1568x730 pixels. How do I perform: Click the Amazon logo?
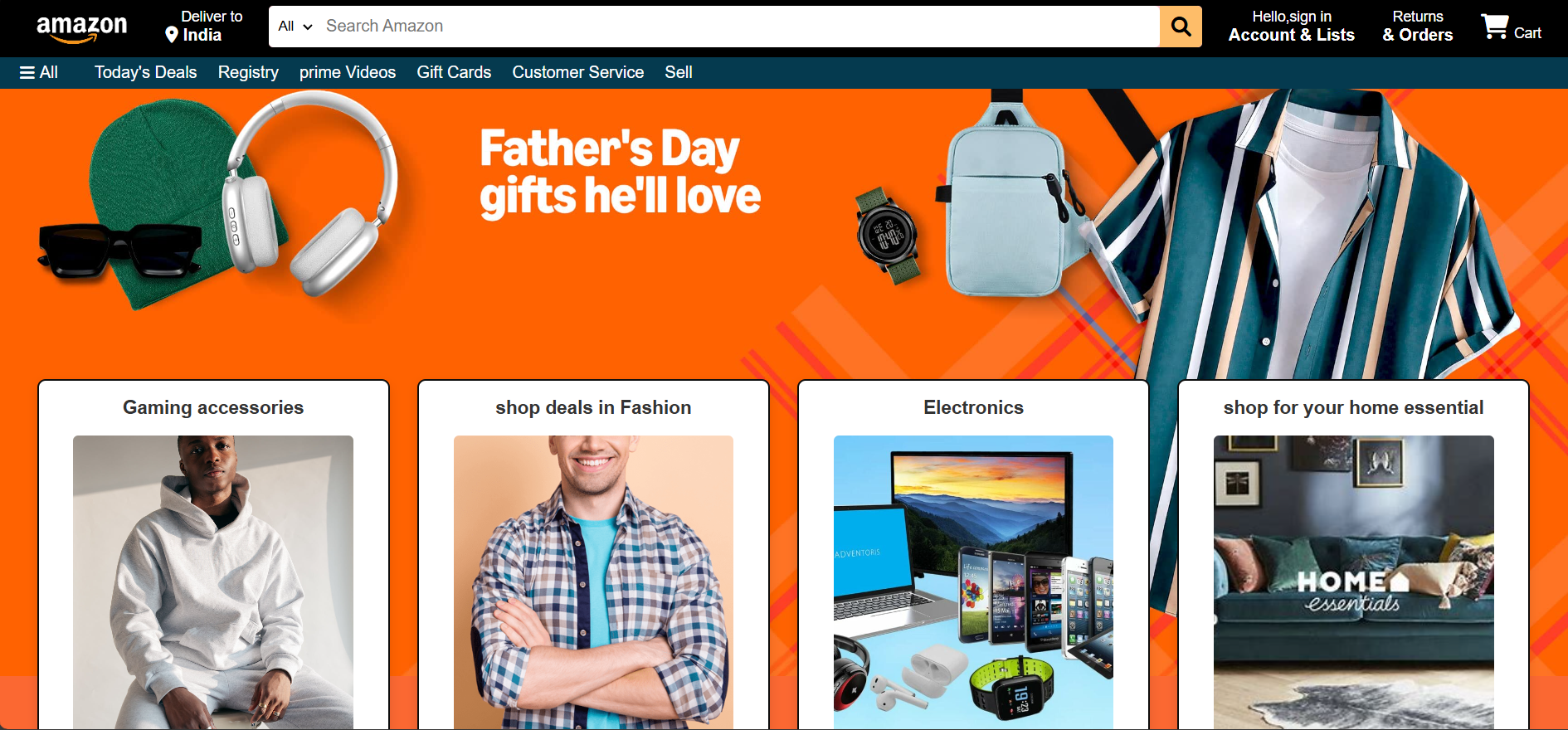[81, 28]
